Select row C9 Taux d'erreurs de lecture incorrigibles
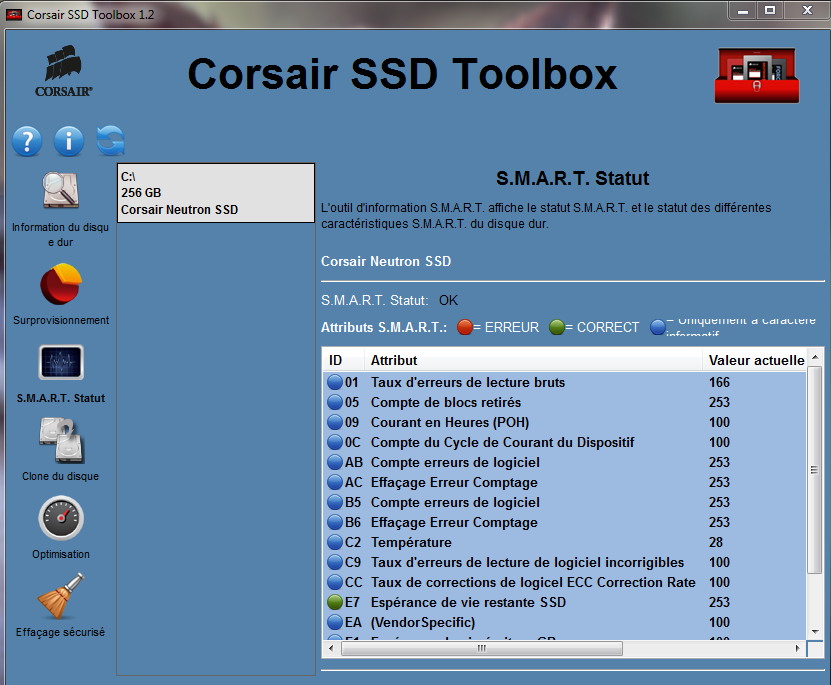Screen dimensions: 831x685 click(x=564, y=563)
